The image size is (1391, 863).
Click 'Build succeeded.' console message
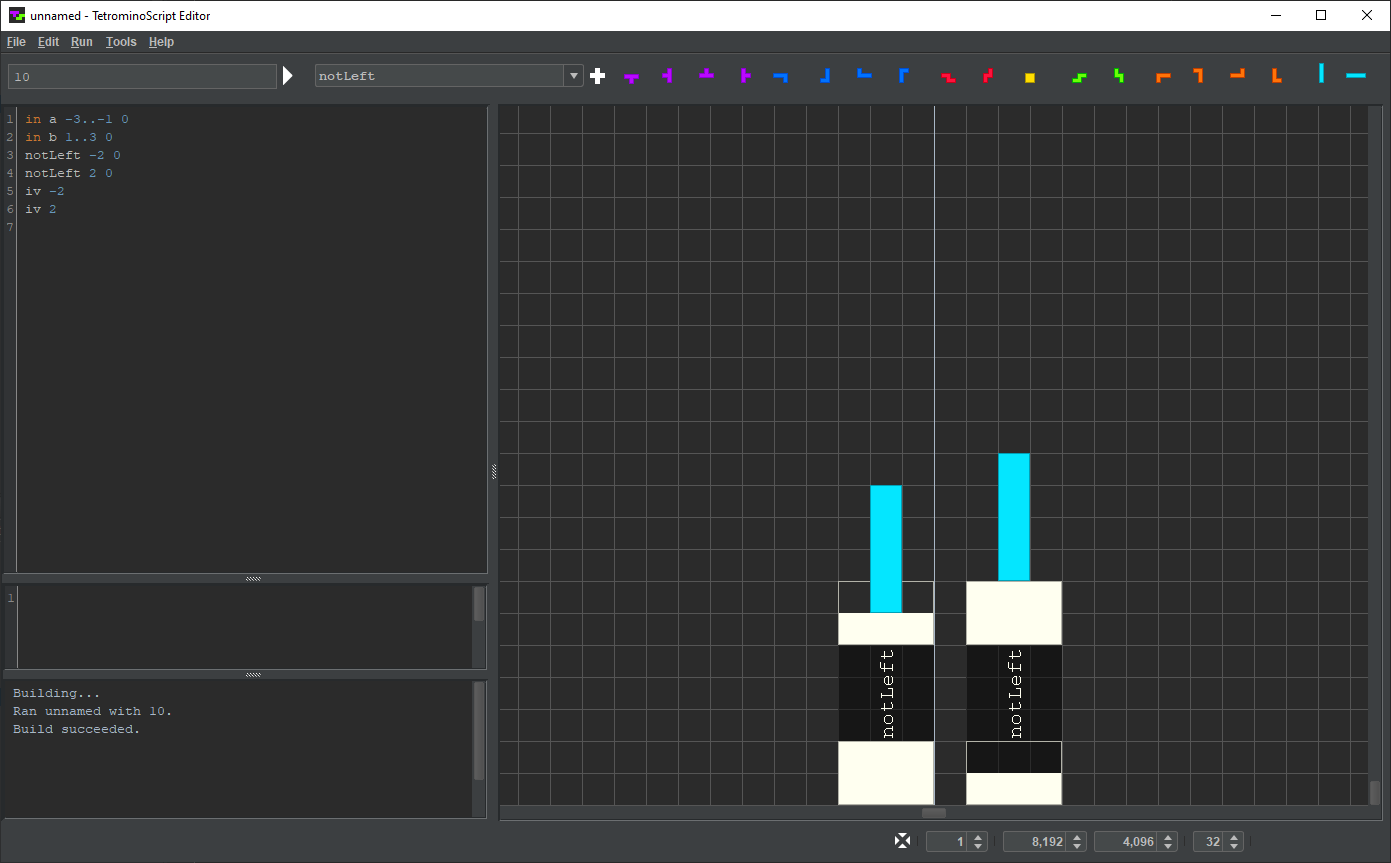click(77, 729)
